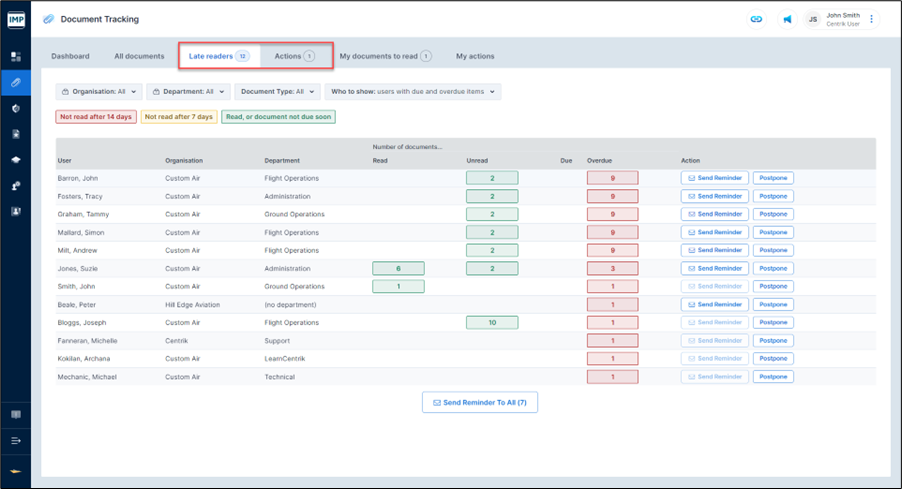Select the paperclip Document Tracking sidebar icon
902x489 pixels.
tap(16, 83)
